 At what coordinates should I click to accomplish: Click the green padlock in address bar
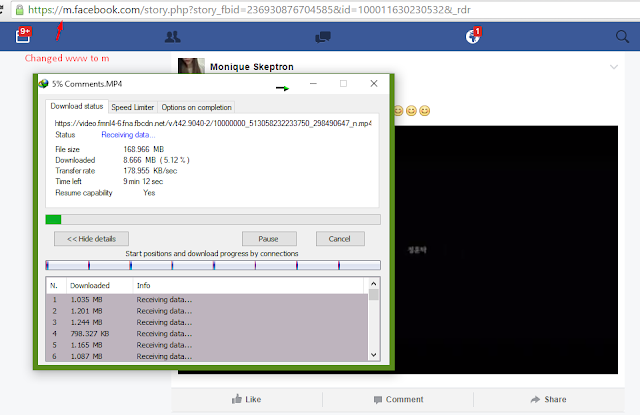click(19, 10)
